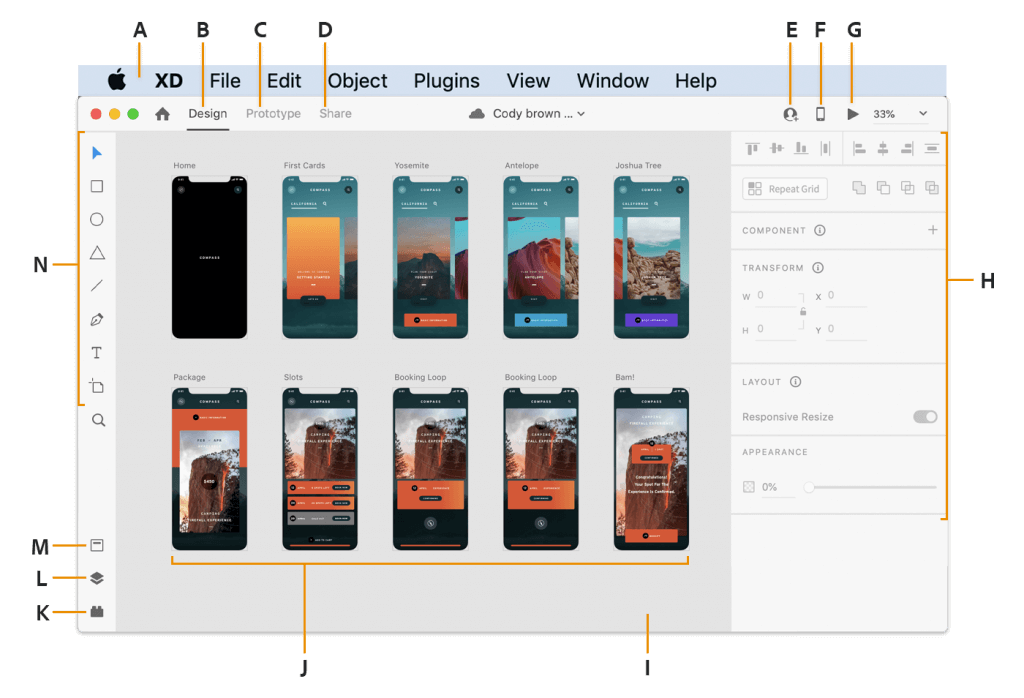Click the distribute horizontally icon
The image size is (1024, 698).
pyautogui.click(x=825, y=149)
